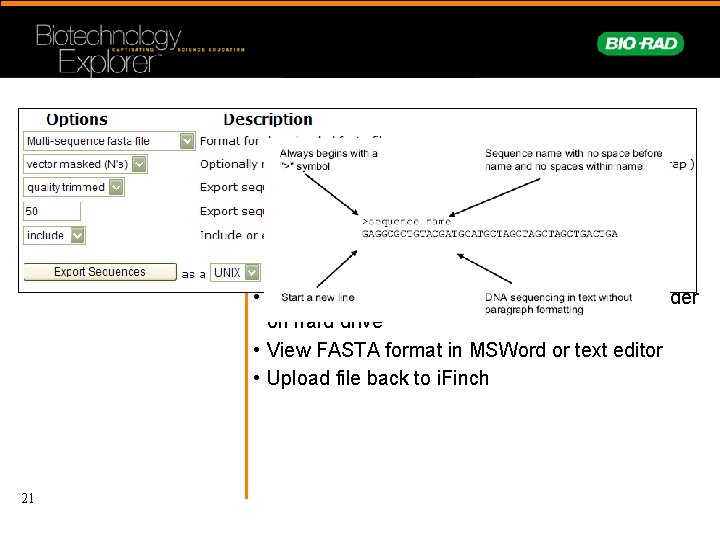
Task: Open the Multi-sequence fasta file dropdown
Action: click(109, 141)
